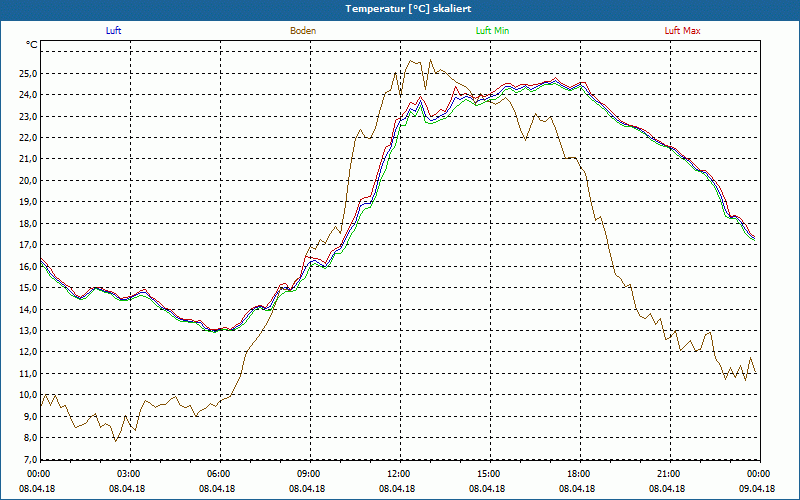Click the 09:00 time axis label
This screenshot has width=800, height=500.
[x=308, y=474]
